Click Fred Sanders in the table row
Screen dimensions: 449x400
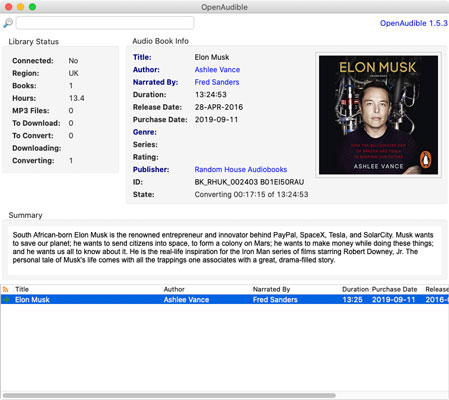(275, 300)
